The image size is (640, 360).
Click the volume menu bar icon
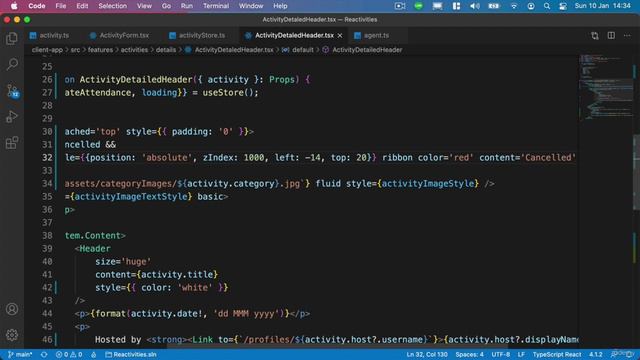475,6
